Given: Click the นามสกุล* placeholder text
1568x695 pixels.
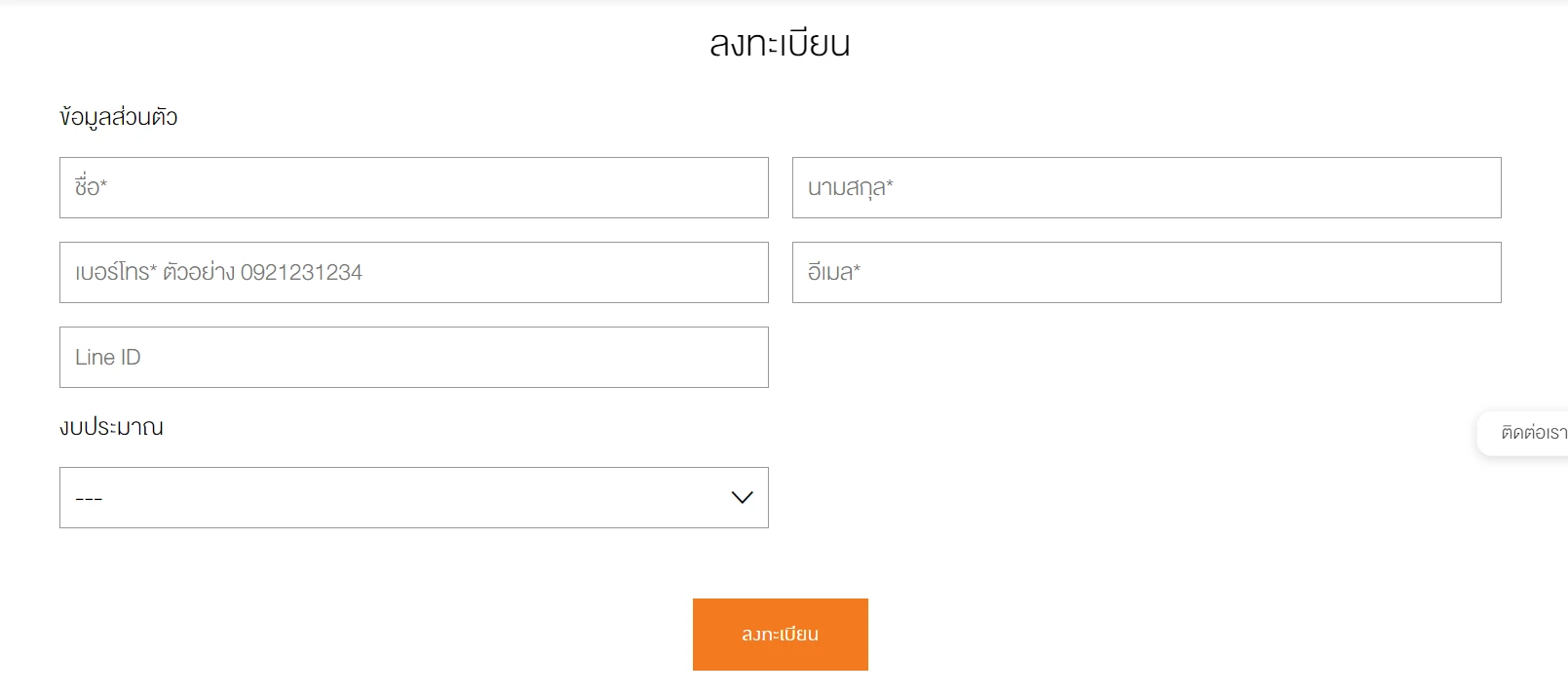Looking at the screenshot, I should pos(850,187).
